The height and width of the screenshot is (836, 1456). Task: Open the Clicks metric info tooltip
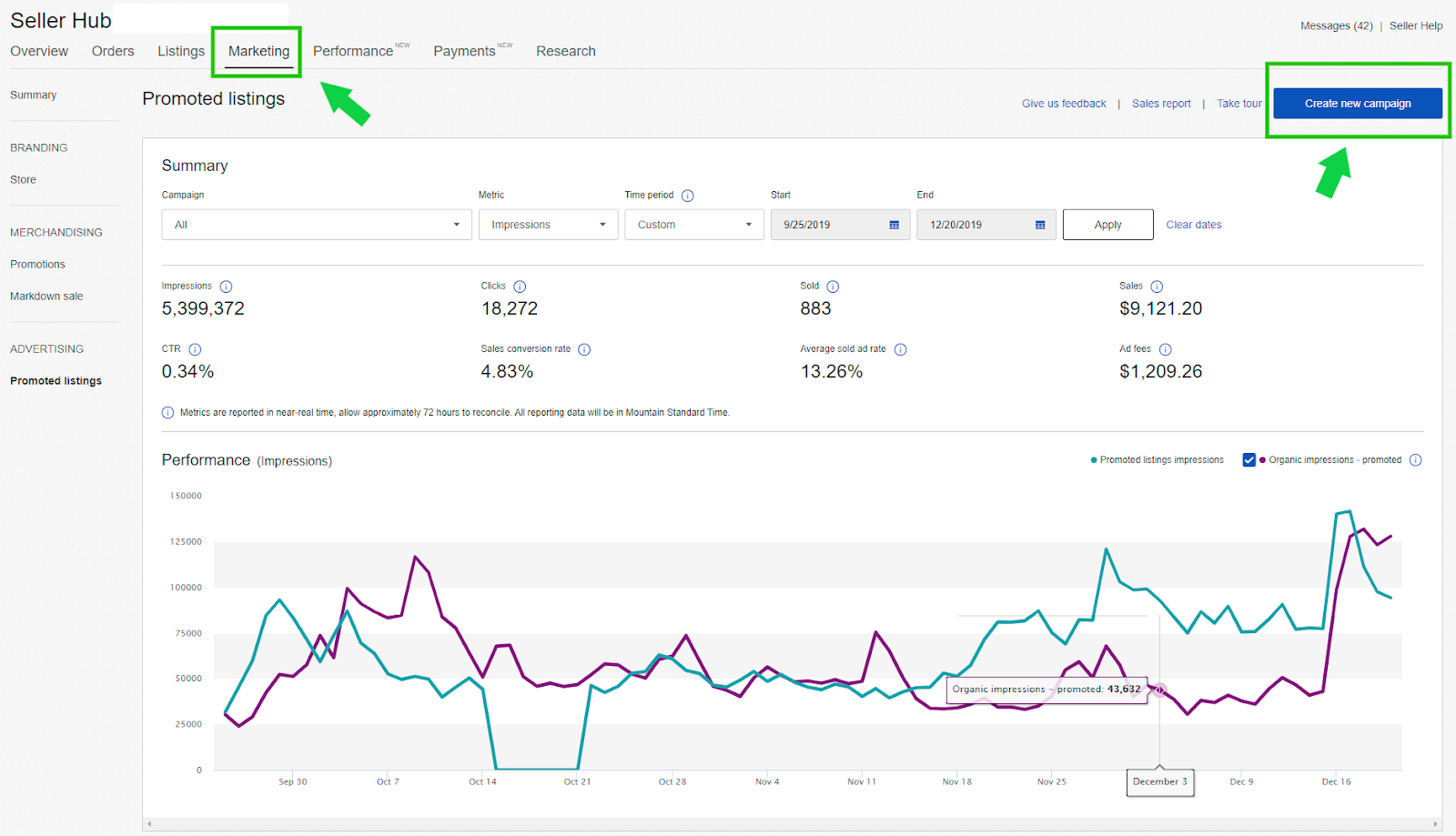520,286
